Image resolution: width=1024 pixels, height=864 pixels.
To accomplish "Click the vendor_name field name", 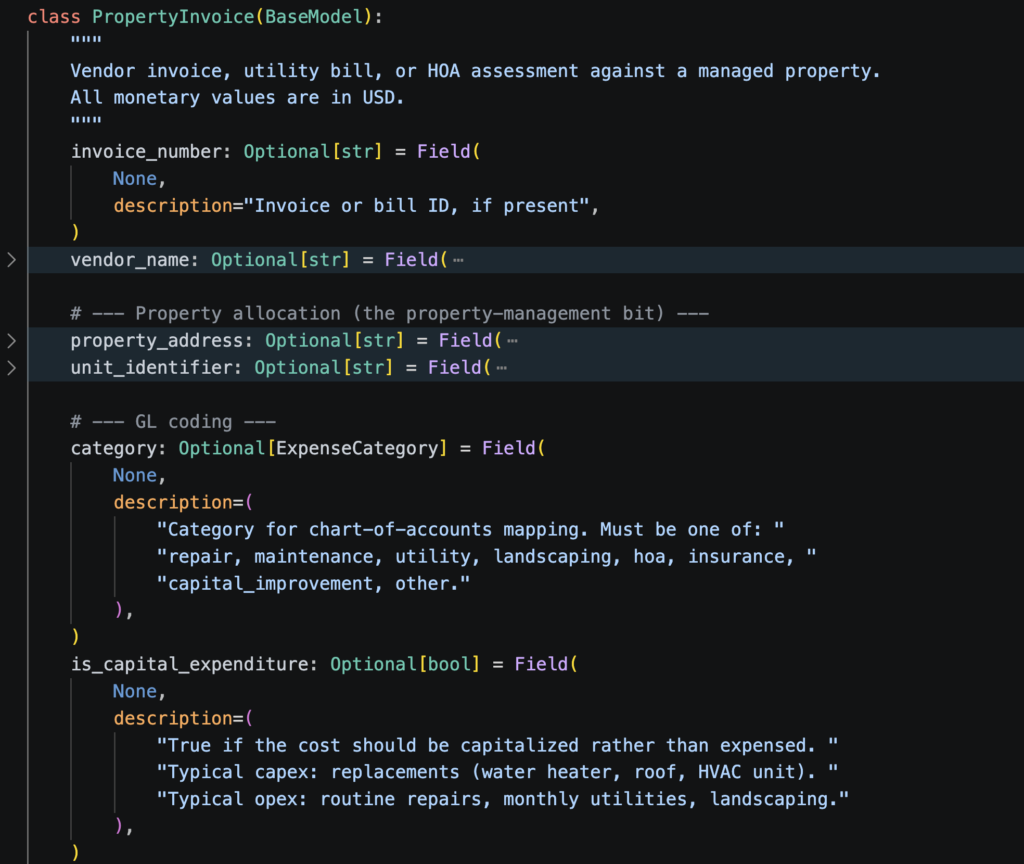I will click(129, 260).
